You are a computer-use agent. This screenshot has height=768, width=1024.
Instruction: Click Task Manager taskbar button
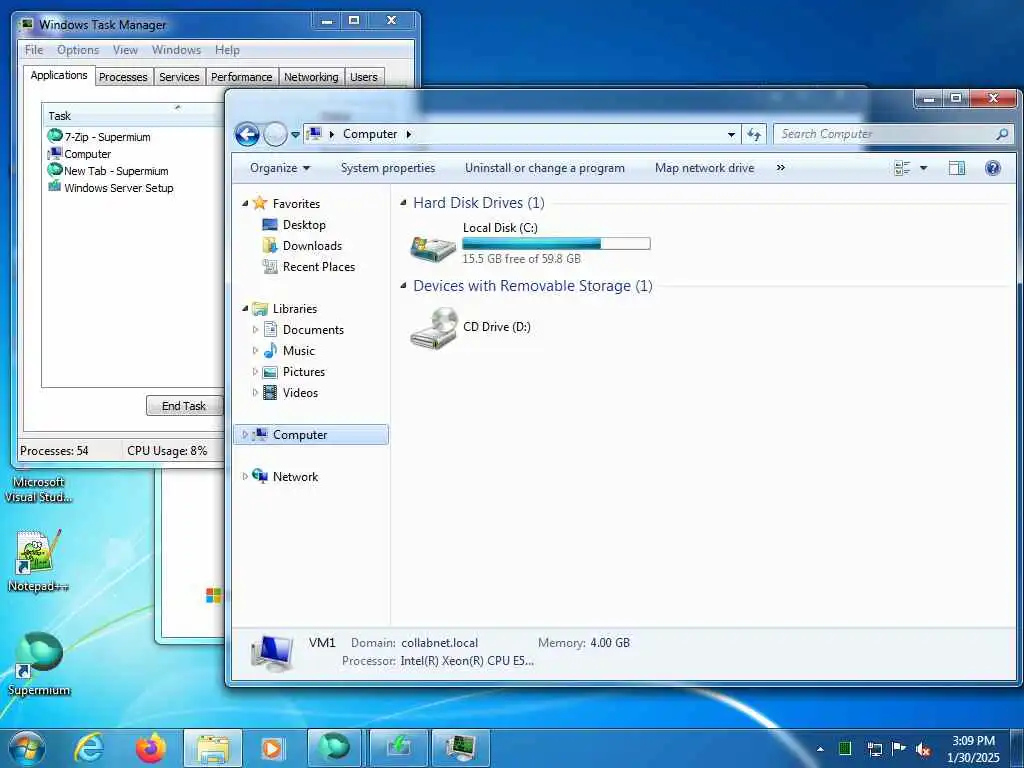461,748
